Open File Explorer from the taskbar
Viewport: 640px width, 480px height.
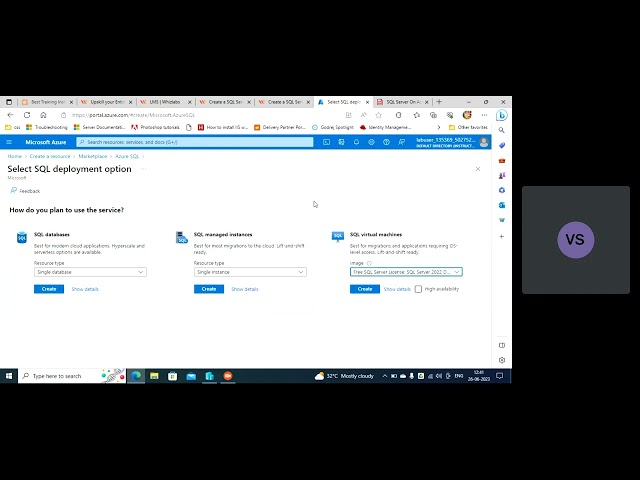click(x=154, y=376)
